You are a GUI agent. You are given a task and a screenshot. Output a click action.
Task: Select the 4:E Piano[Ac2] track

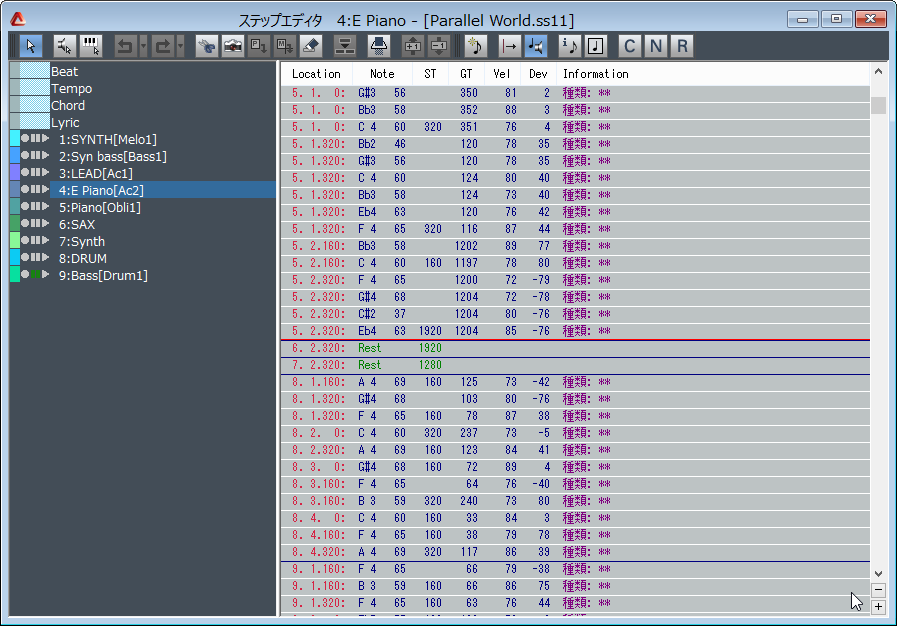pos(163,190)
